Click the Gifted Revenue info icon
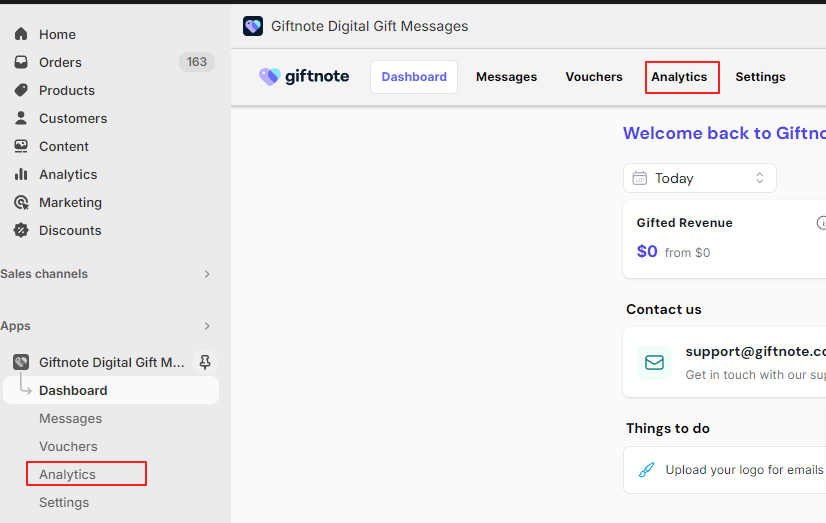The image size is (826, 523). tap(821, 223)
